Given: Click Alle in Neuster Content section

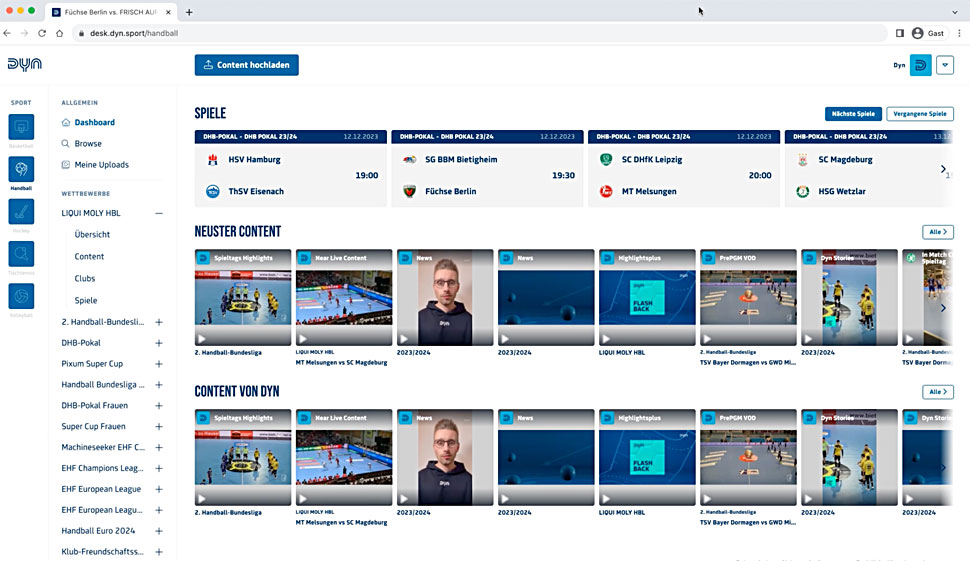Looking at the screenshot, I should click(938, 232).
